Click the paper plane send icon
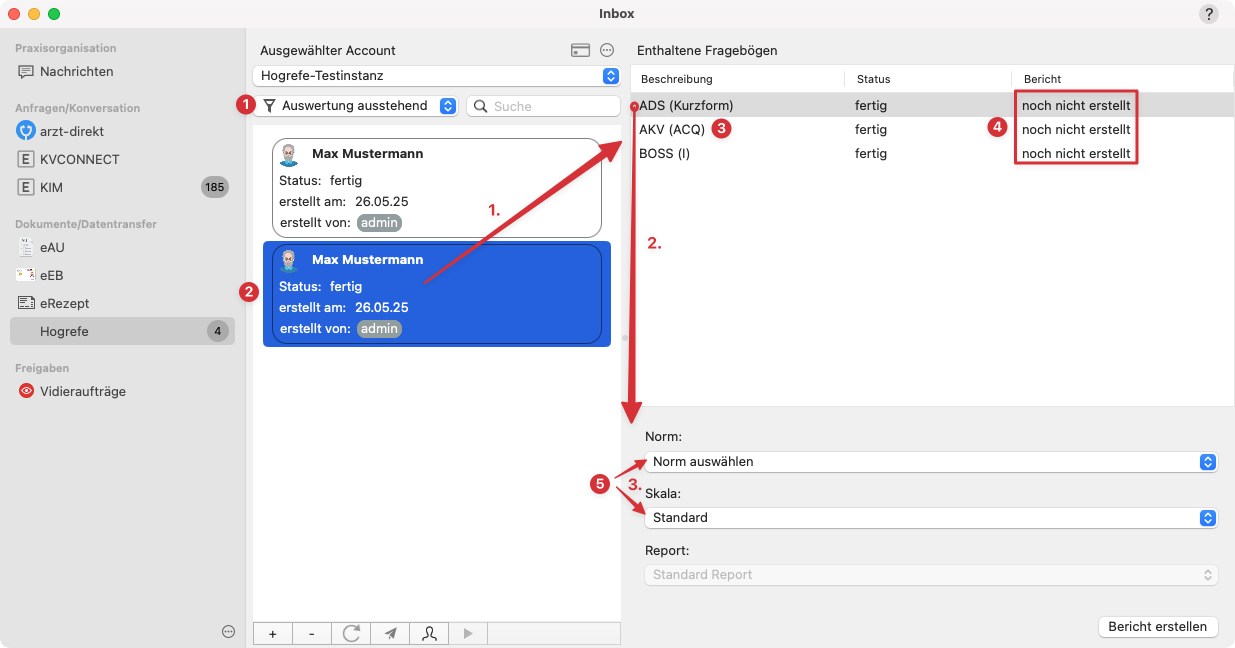 390,633
